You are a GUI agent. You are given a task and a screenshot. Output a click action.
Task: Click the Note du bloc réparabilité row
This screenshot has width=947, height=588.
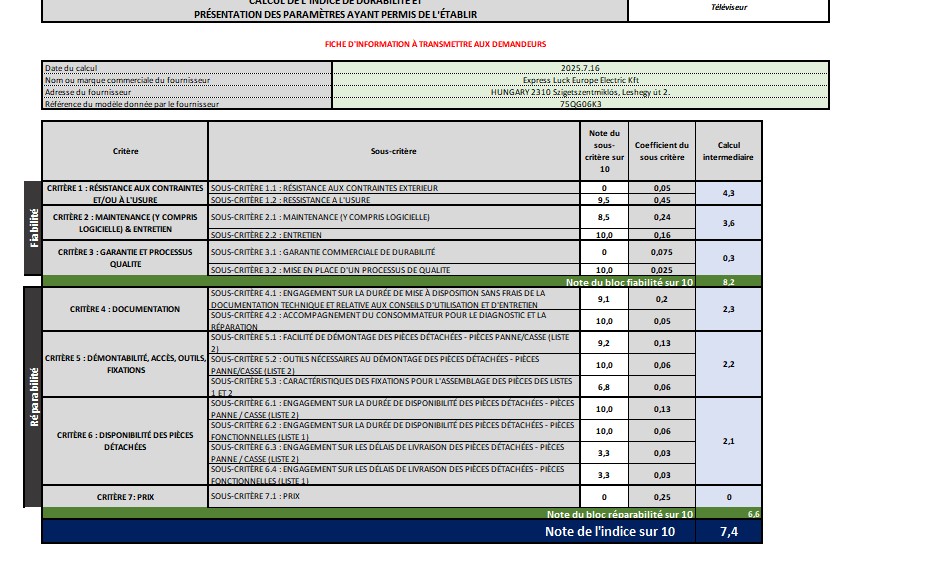click(620, 514)
